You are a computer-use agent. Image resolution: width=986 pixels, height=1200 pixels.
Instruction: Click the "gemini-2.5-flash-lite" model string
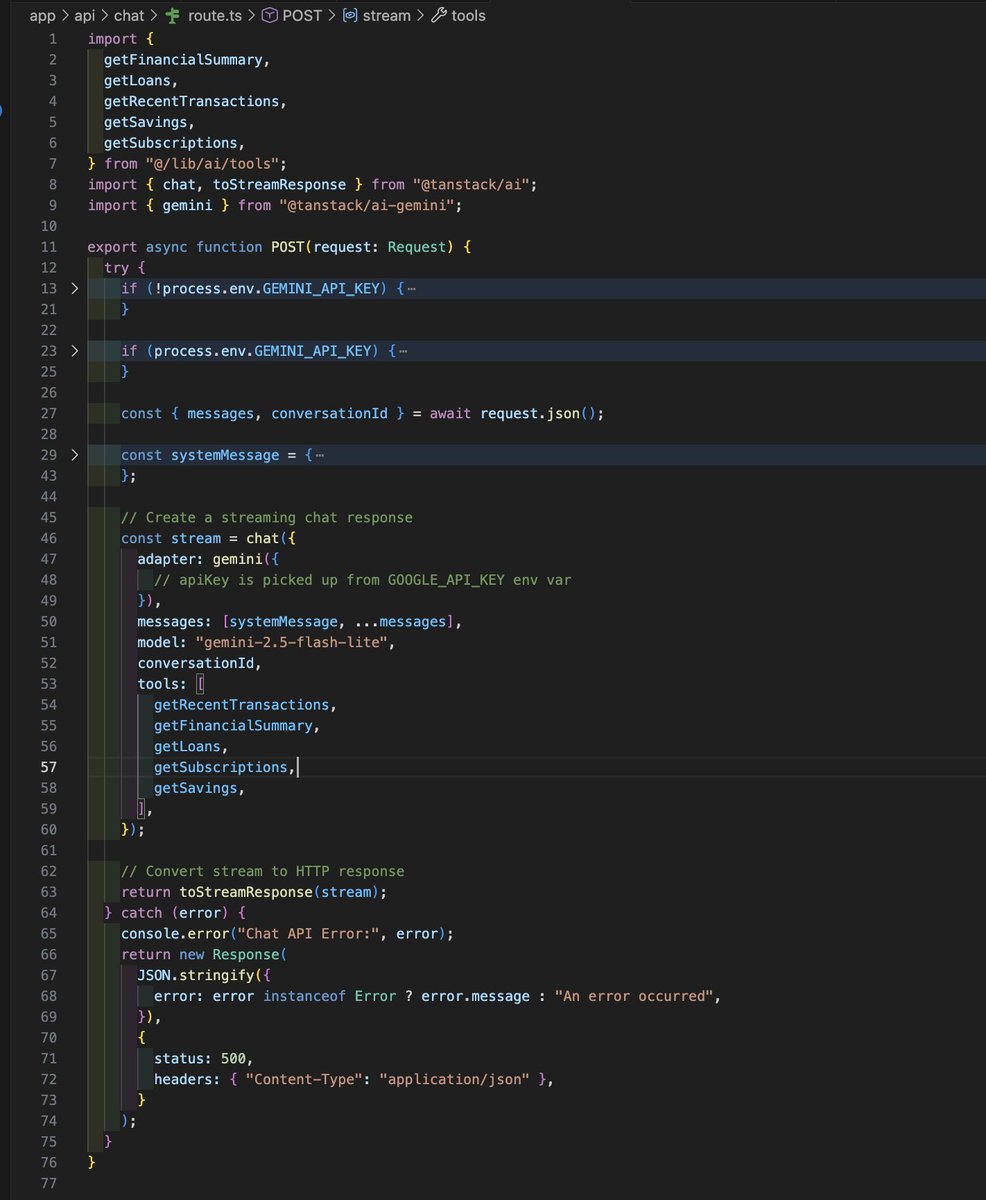[x=291, y=642]
